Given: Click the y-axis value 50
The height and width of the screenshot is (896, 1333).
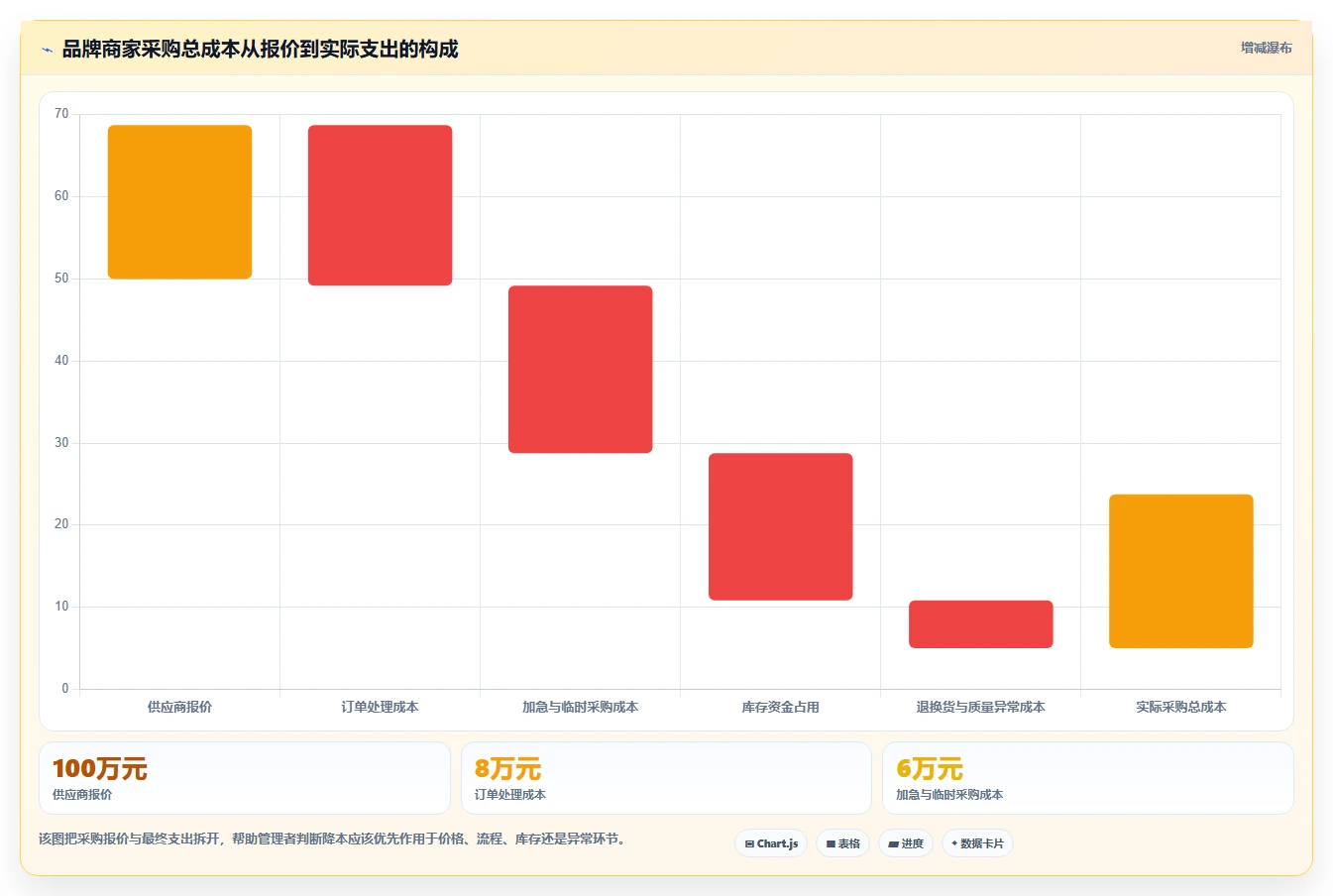Looking at the screenshot, I should (x=61, y=279).
